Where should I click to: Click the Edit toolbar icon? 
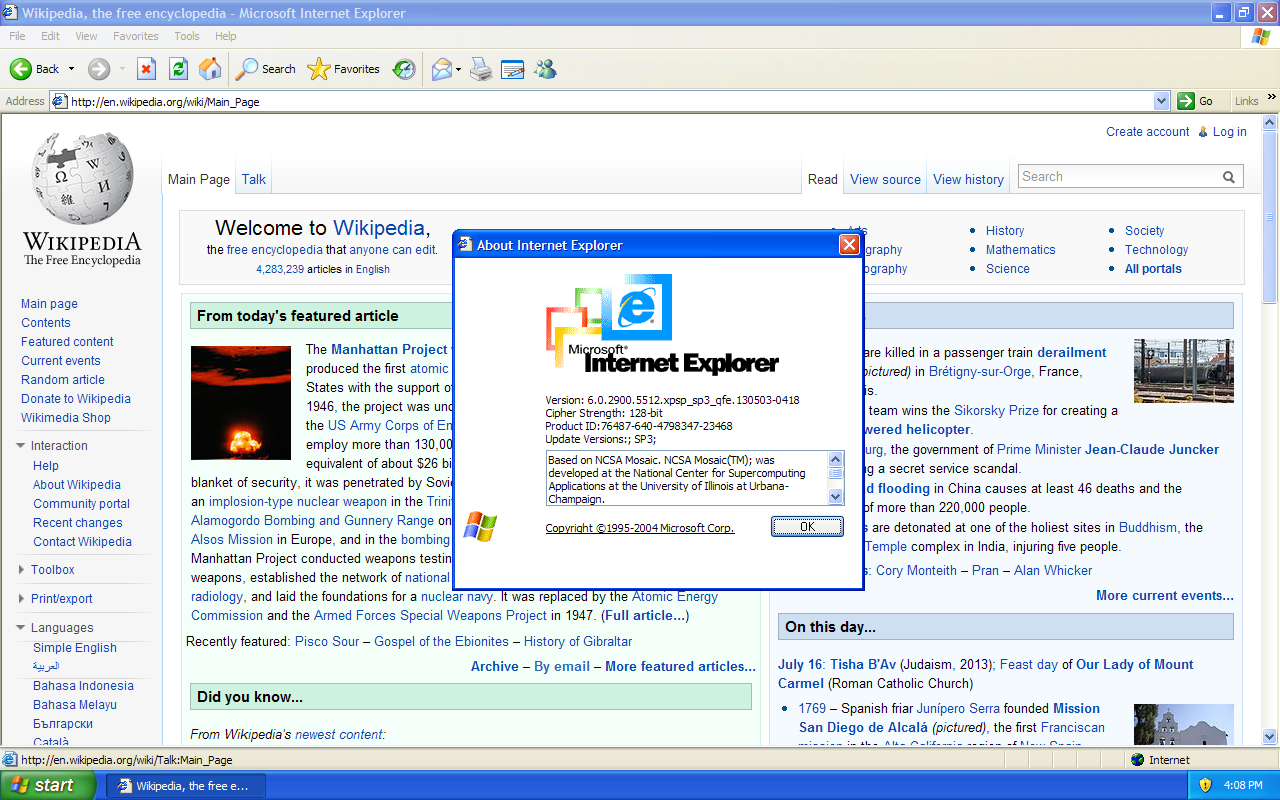513,69
